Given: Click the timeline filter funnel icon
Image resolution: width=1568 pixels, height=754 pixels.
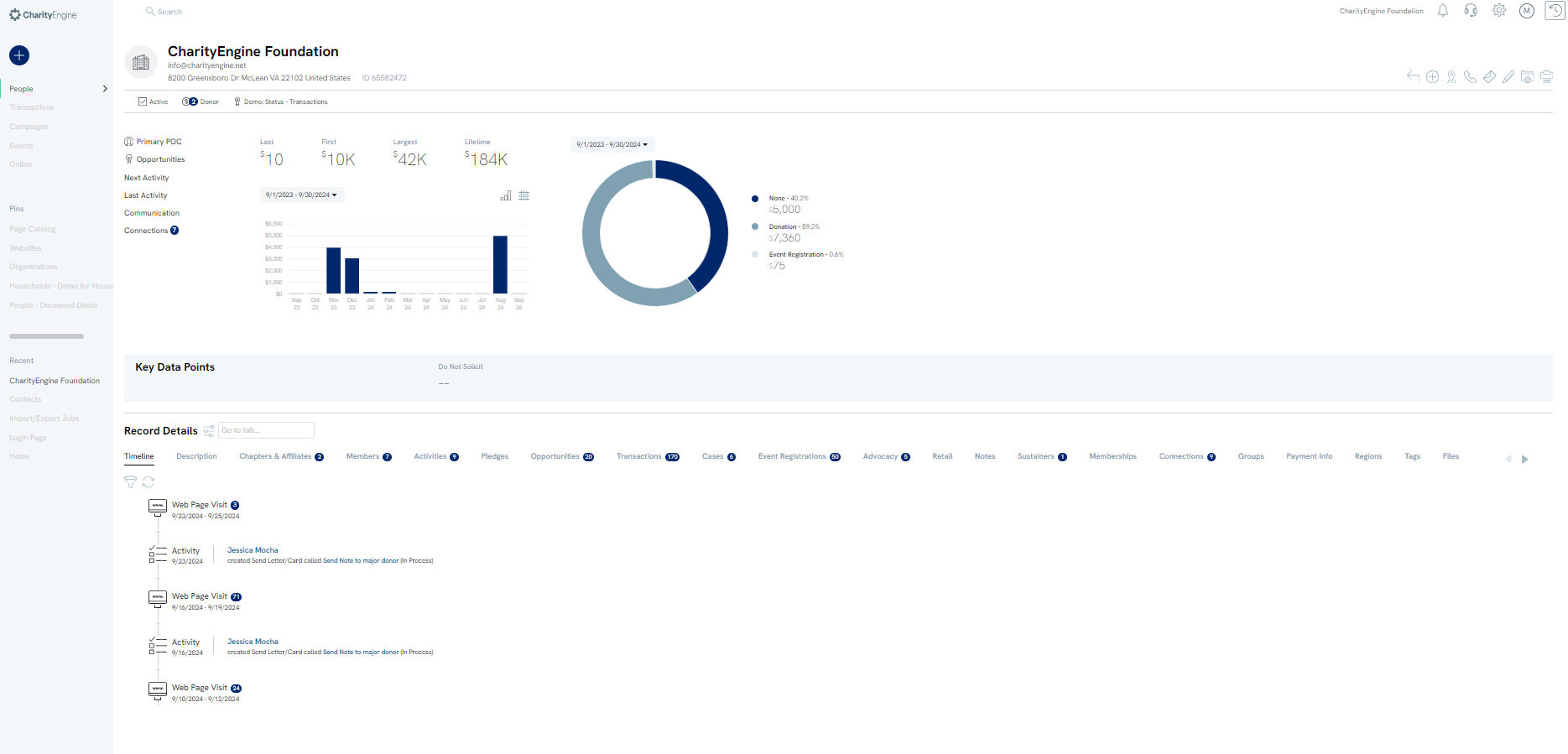Looking at the screenshot, I should coord(130,482).
